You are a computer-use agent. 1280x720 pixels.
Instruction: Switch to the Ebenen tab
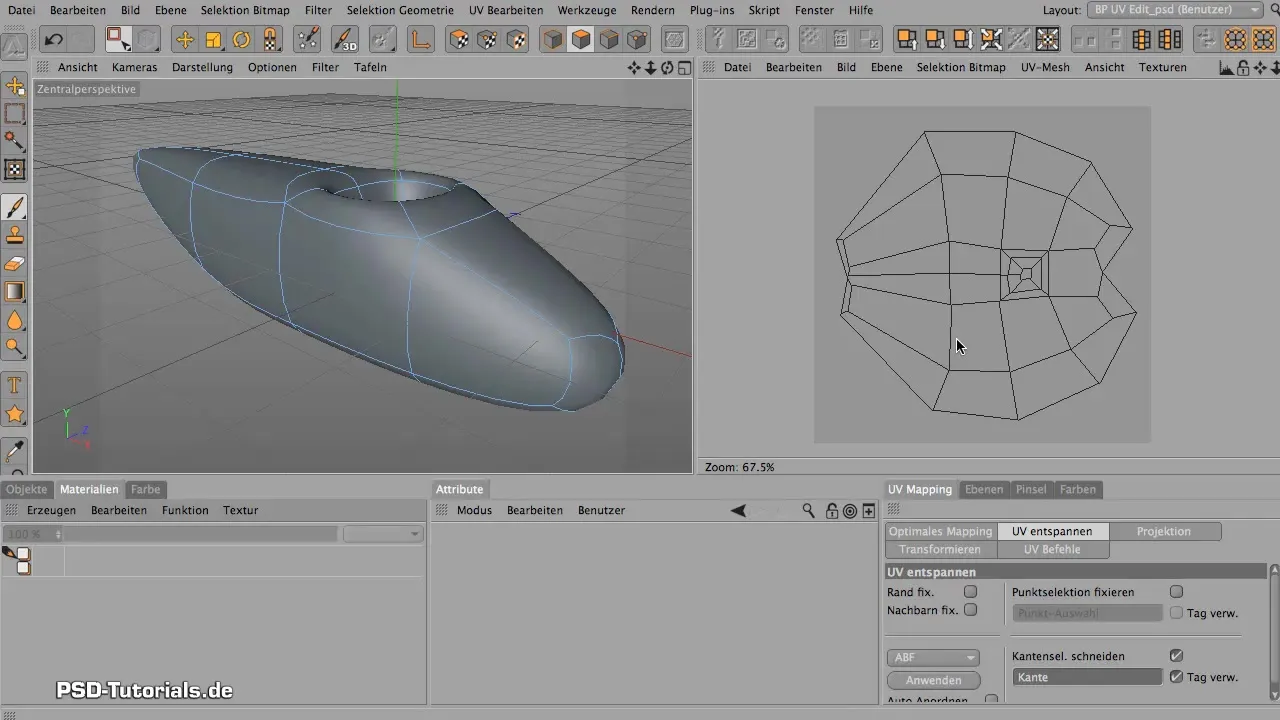click(x=984, y=490)
